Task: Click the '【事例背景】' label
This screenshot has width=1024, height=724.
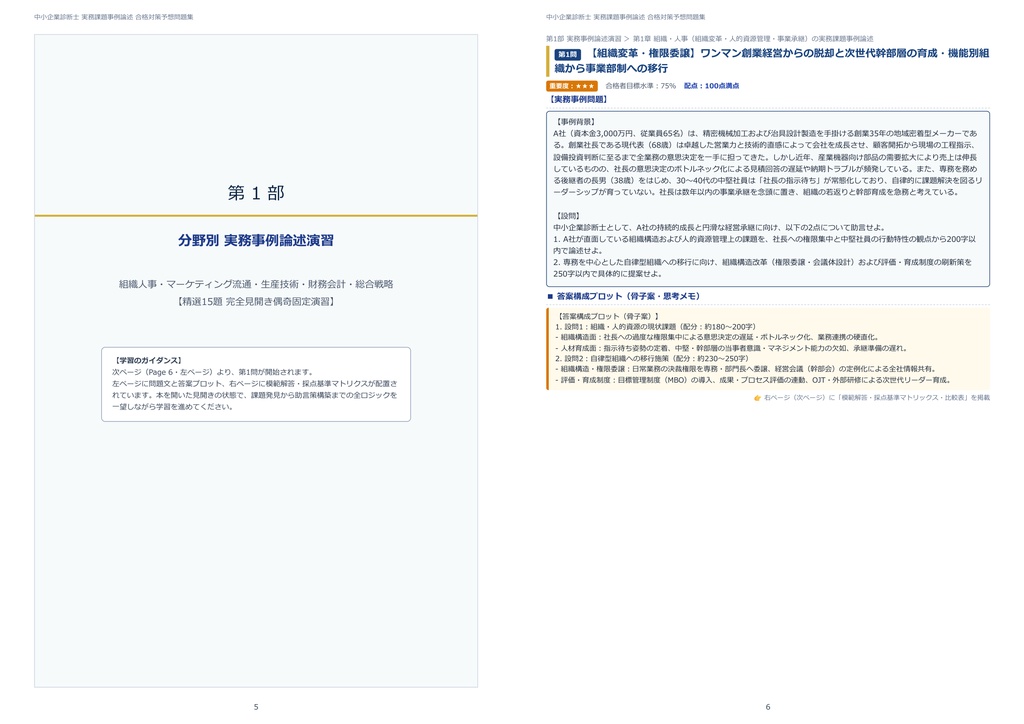Action: 575,122
